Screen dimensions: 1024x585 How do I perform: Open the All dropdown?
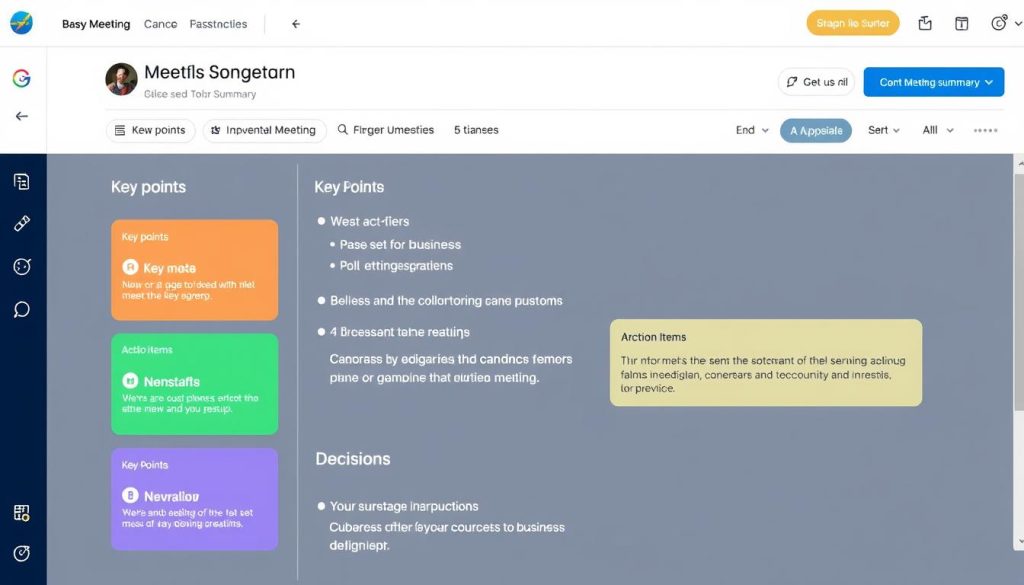pos(936,129)
